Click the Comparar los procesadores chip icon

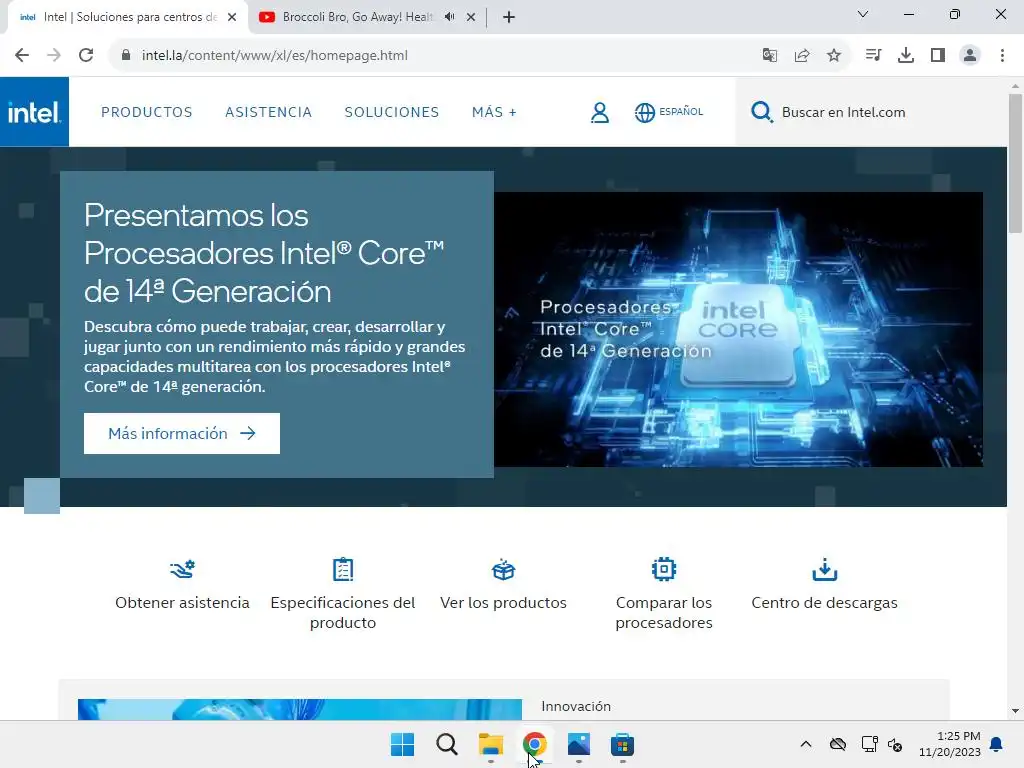tap(664, 569)
